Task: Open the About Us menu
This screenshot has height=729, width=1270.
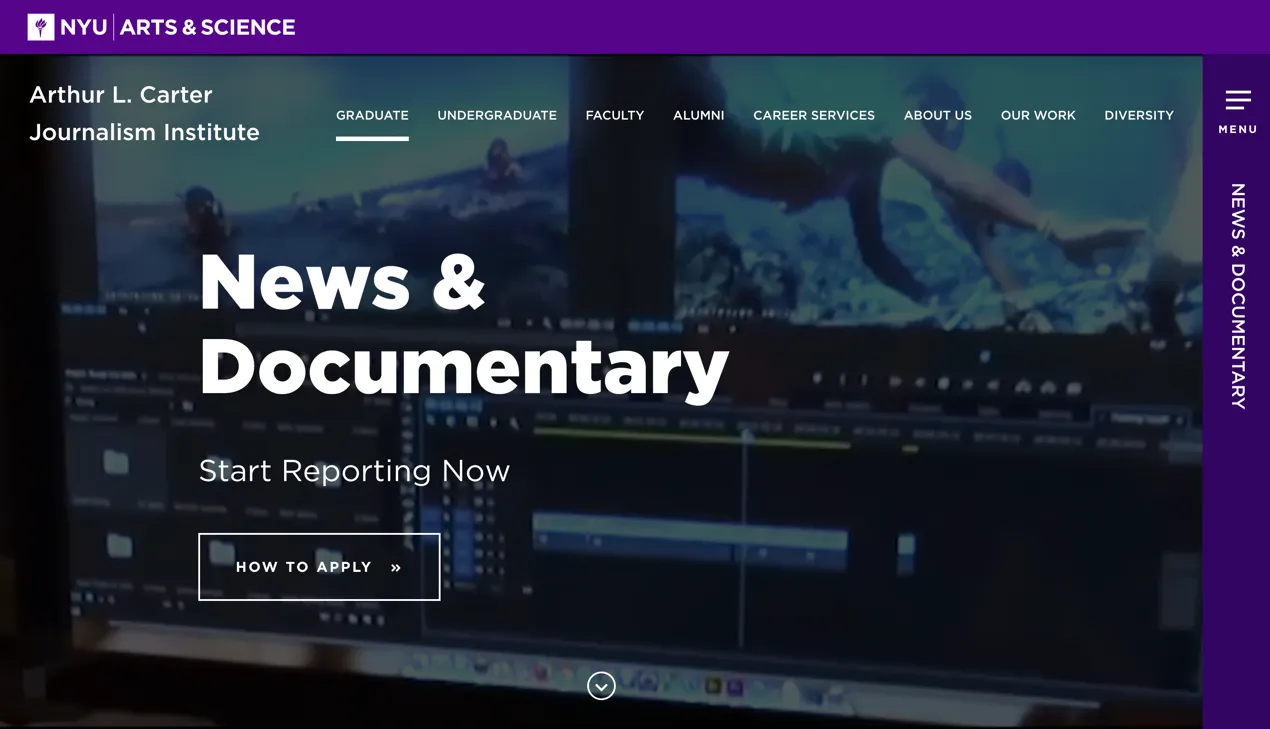Action: (x=937, y=116)
